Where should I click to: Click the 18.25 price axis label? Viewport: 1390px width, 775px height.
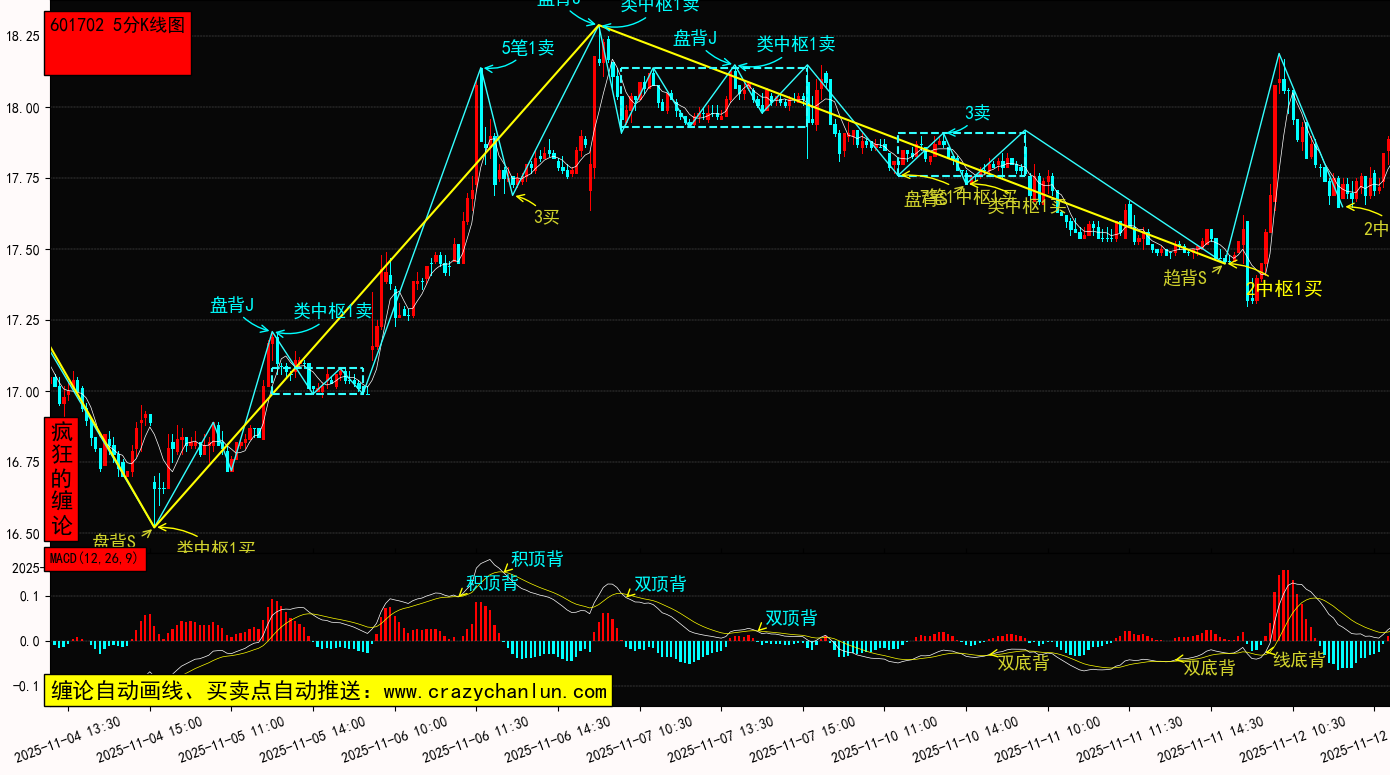(22, 36)
